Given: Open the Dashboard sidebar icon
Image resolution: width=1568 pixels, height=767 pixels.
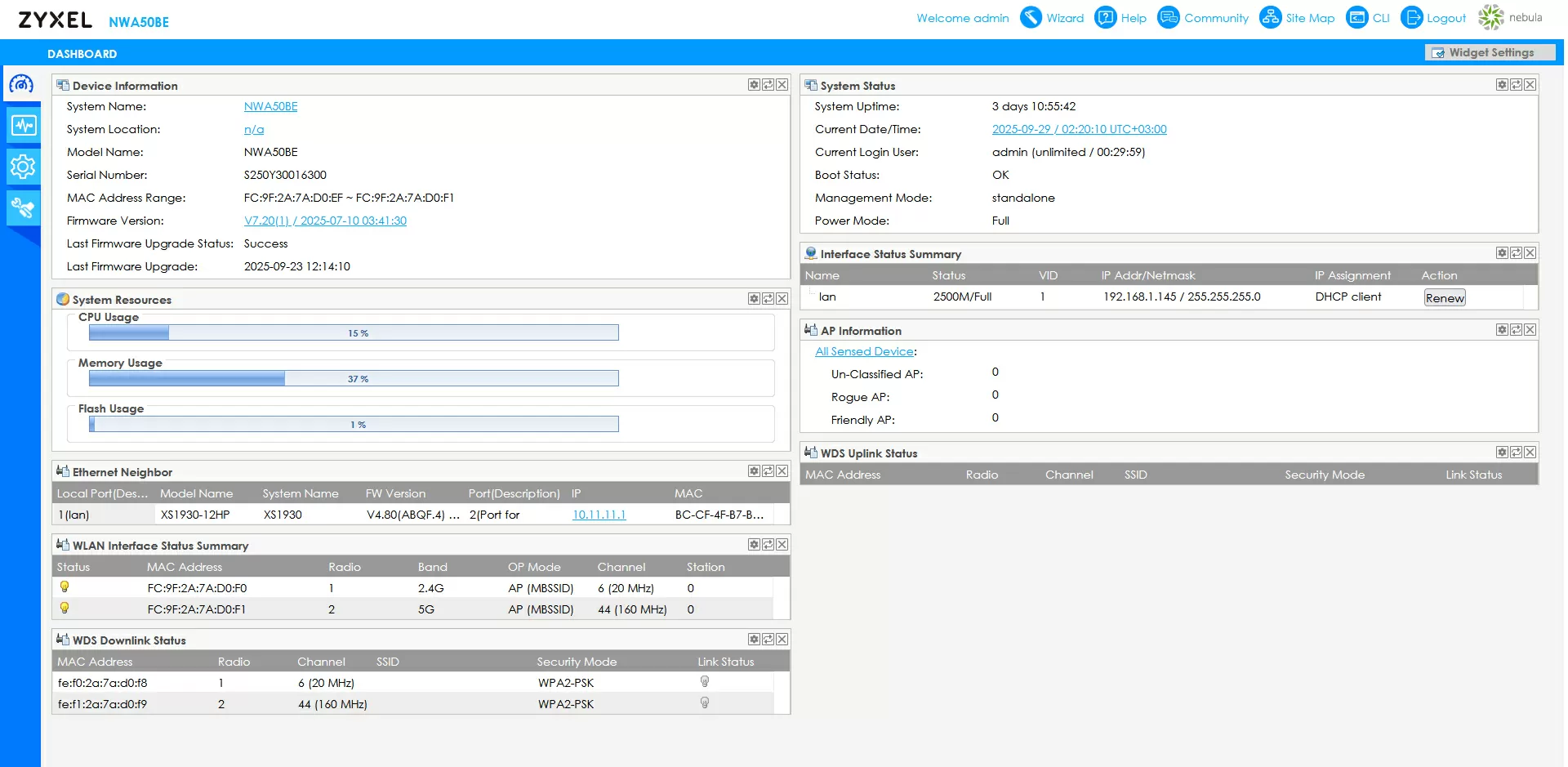Looking at the screenshot, I should [x=21, y=84].
